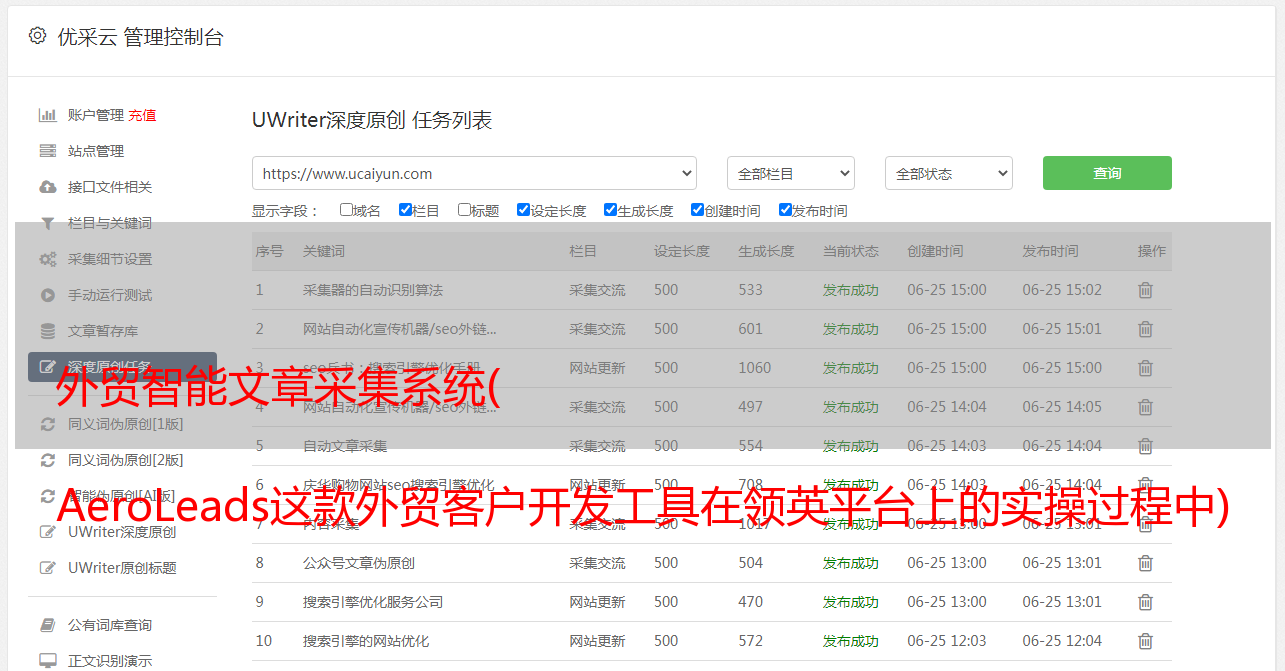Click the red 充值 link
The width and height of the screenshot is (1285, 671).
[142, 115]
